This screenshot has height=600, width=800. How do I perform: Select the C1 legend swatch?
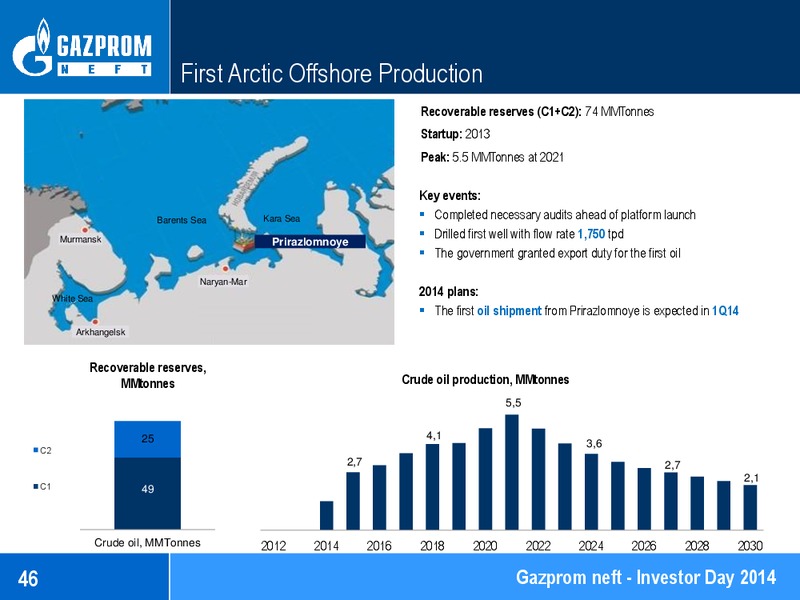[x=36, y=486]
